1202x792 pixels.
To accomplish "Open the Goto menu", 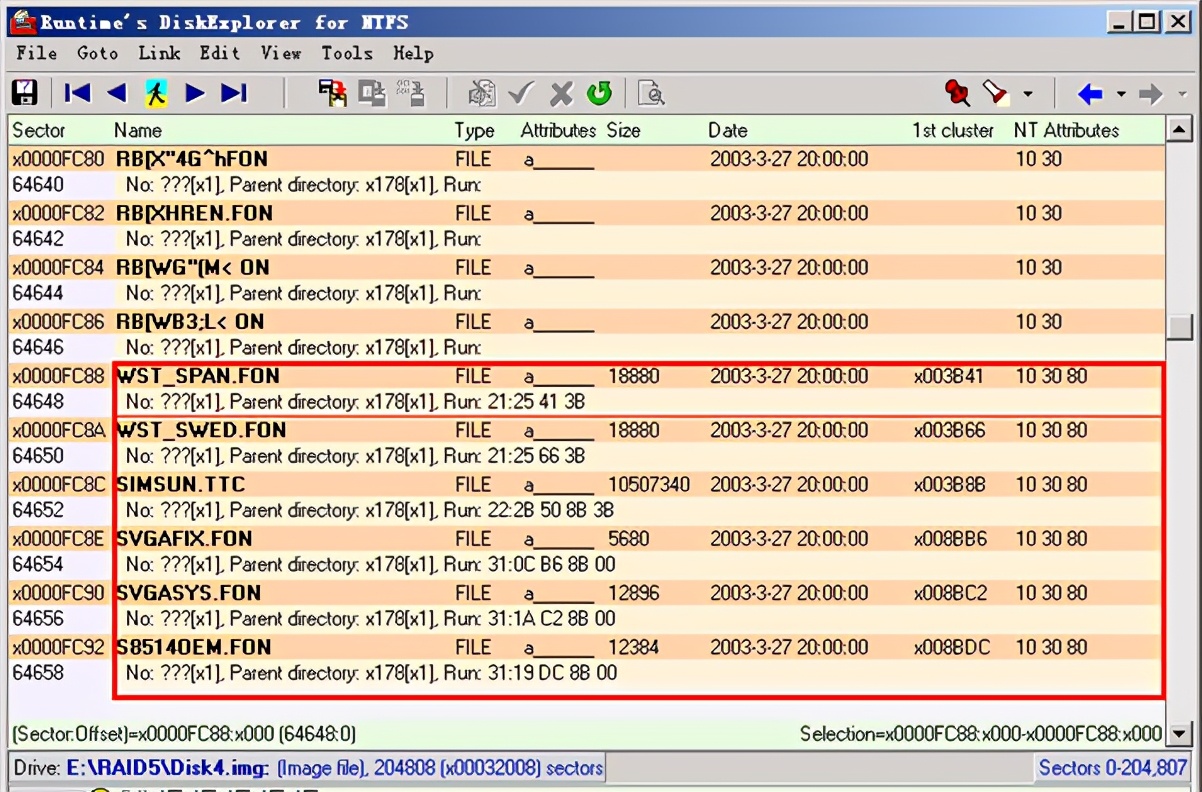I will tap(97, 53).
